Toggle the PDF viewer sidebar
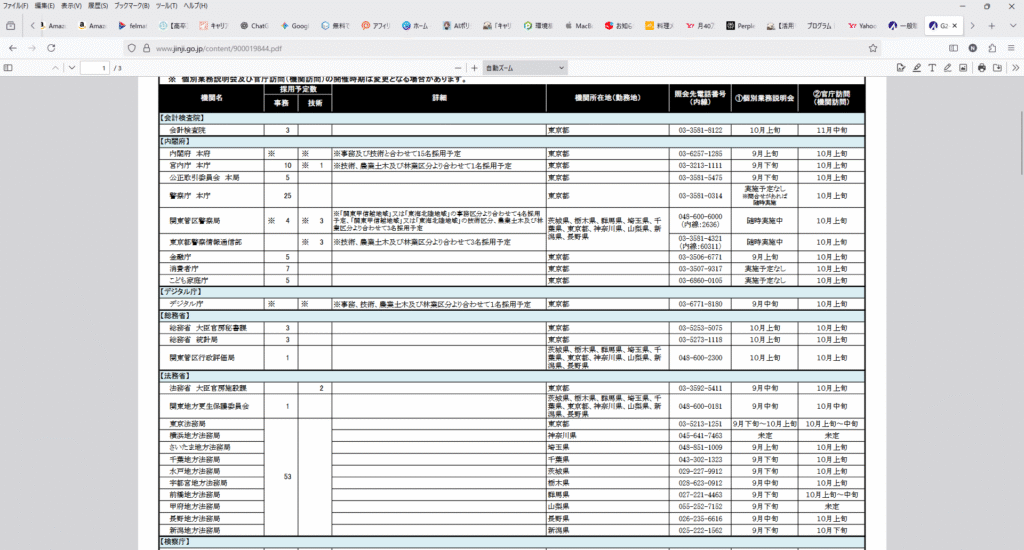Viewport: 1024px width, 550px height. (x=8, y=68)
